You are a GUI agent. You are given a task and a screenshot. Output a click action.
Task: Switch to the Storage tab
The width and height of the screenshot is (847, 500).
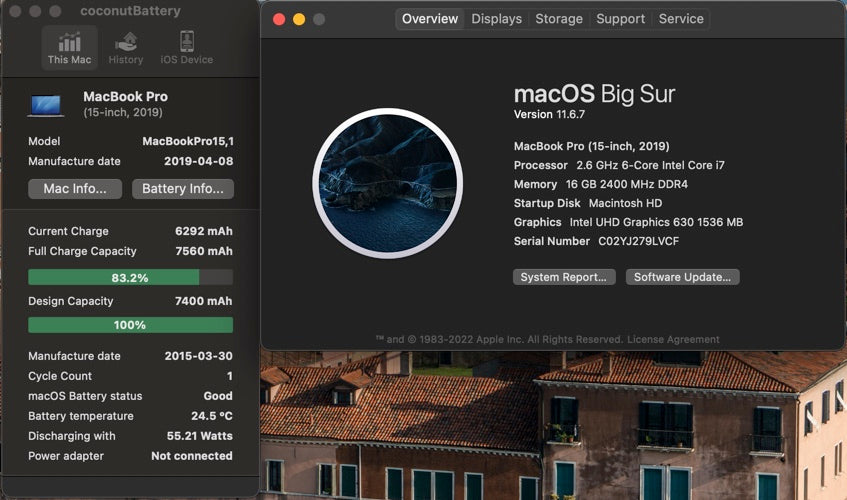pyautogui.click(x=559, y=19)
